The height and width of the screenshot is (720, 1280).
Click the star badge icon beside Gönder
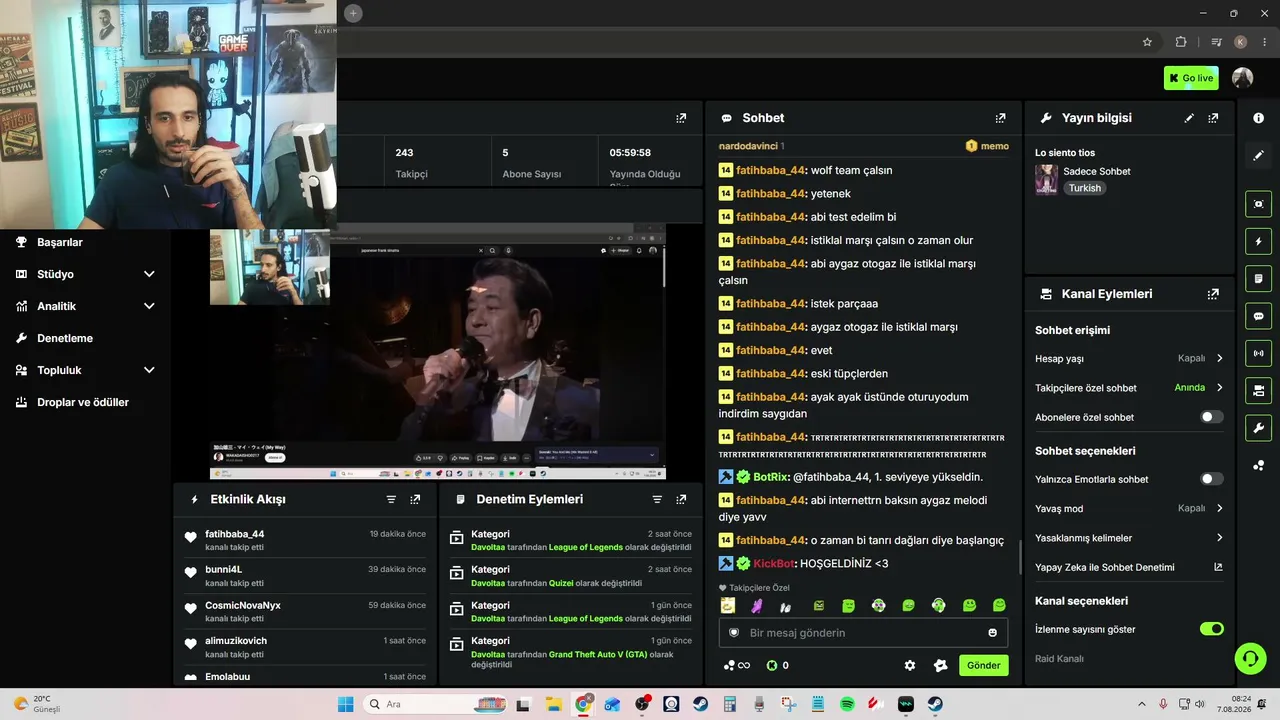tap(940, 665)
